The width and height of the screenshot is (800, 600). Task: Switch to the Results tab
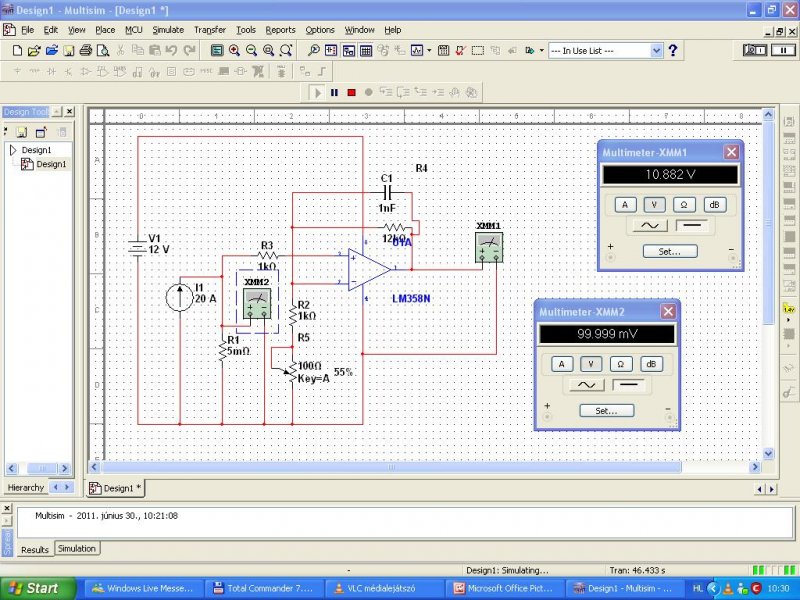point(35,549)
